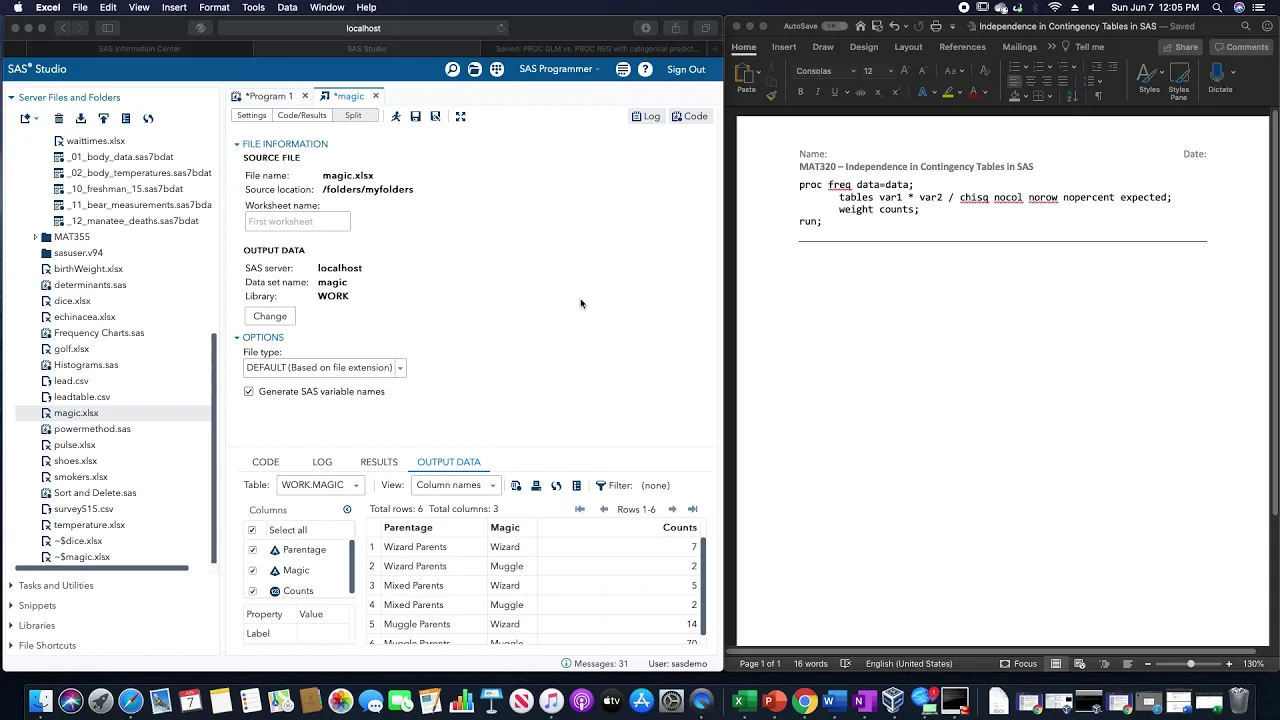
Task: Open the SAS Programmer perspective dropdown
Action: pyautogui.click(x=559, y=69)
